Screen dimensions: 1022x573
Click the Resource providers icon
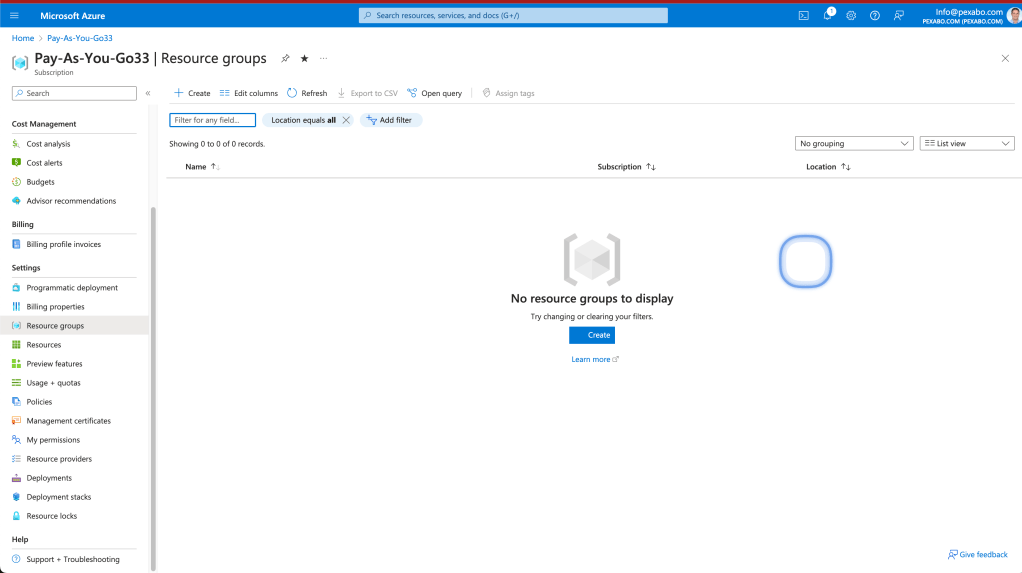(x=16, y=458)
